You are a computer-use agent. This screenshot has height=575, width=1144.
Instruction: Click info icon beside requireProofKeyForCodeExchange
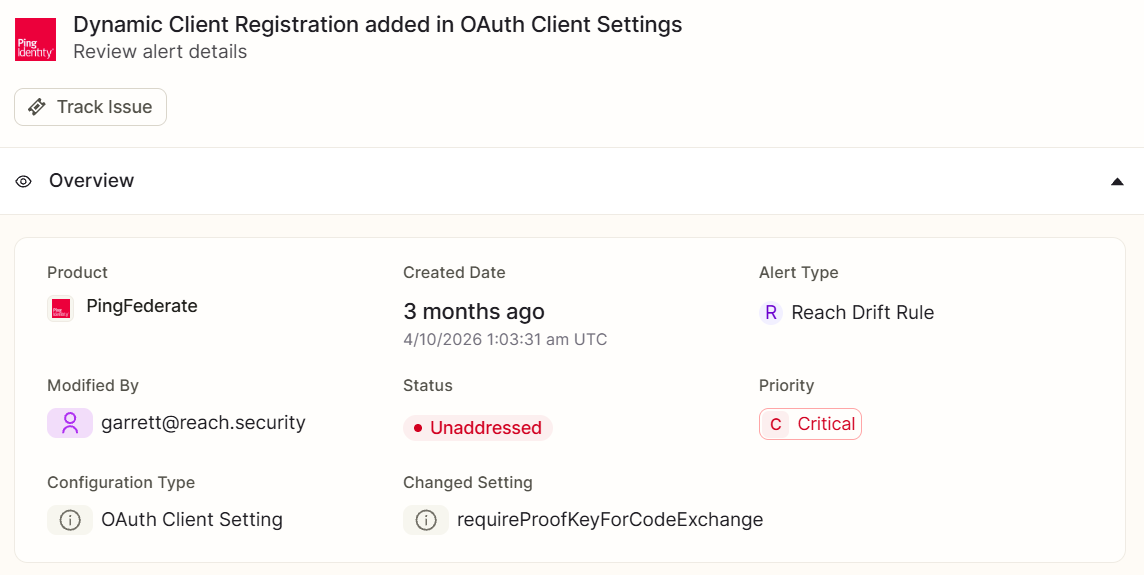tap(426, 520)
